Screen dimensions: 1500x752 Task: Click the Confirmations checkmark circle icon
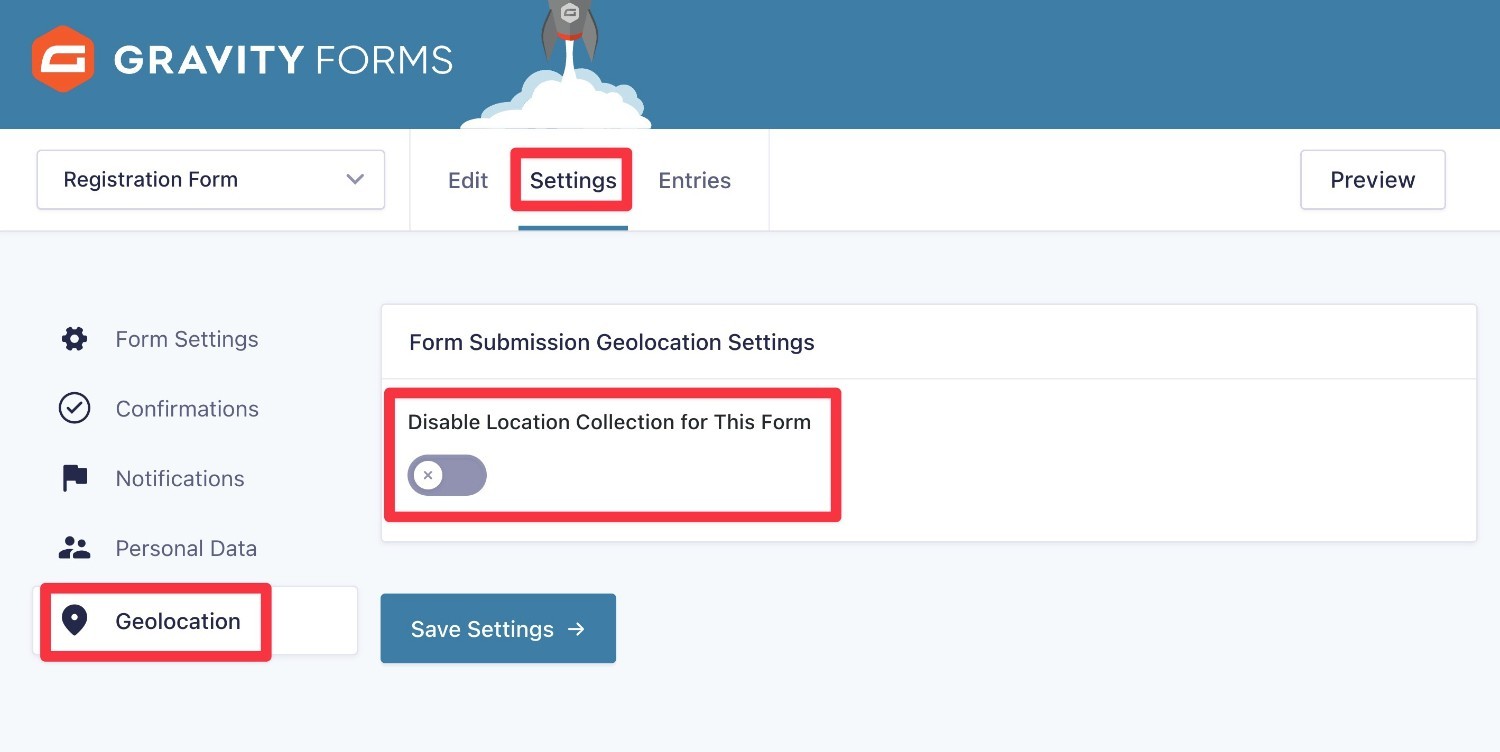(75, 408)
